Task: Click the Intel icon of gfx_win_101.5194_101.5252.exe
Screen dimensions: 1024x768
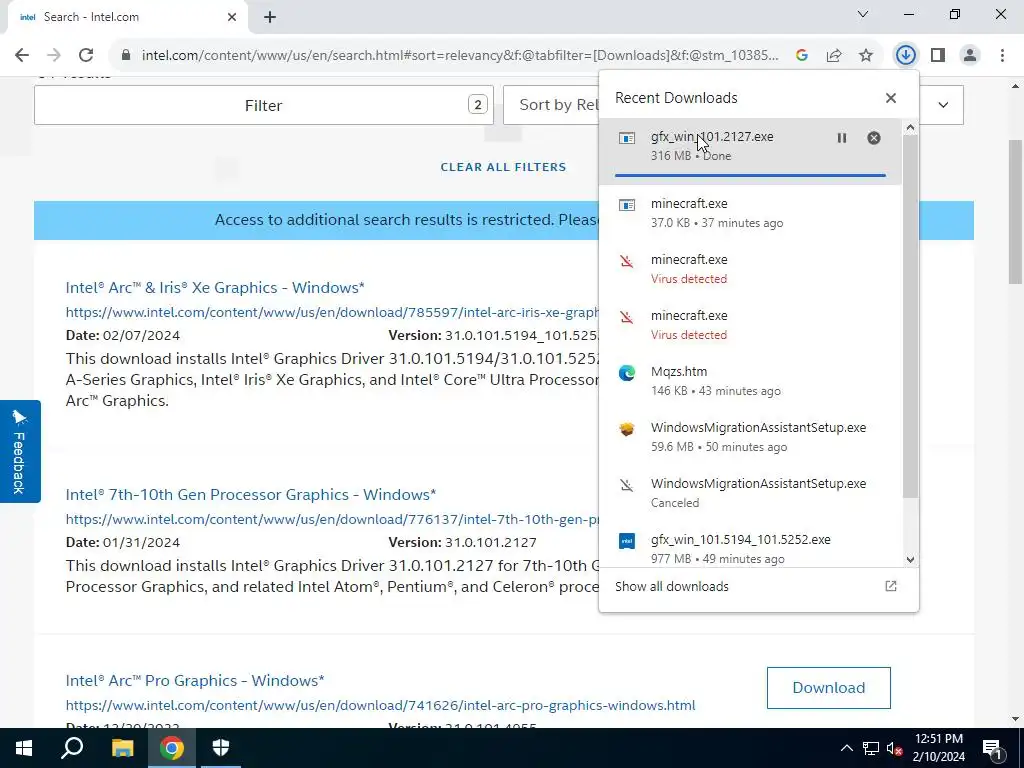Action: (627, 541)
